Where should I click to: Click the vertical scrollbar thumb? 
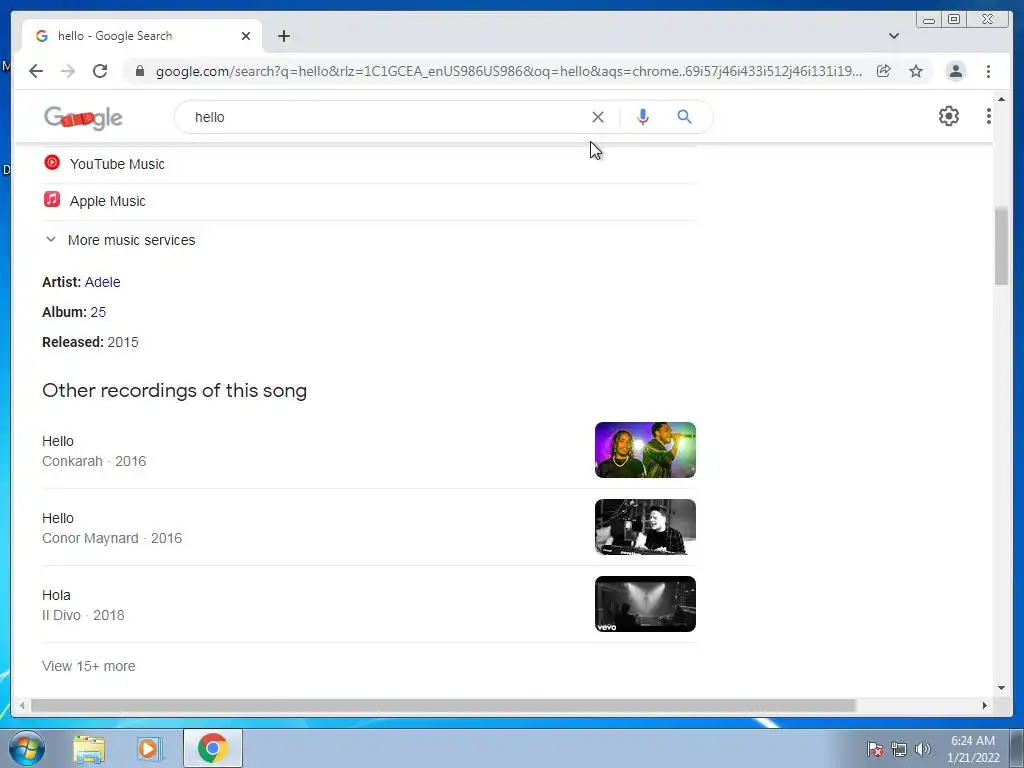[x=1001, y=246]
